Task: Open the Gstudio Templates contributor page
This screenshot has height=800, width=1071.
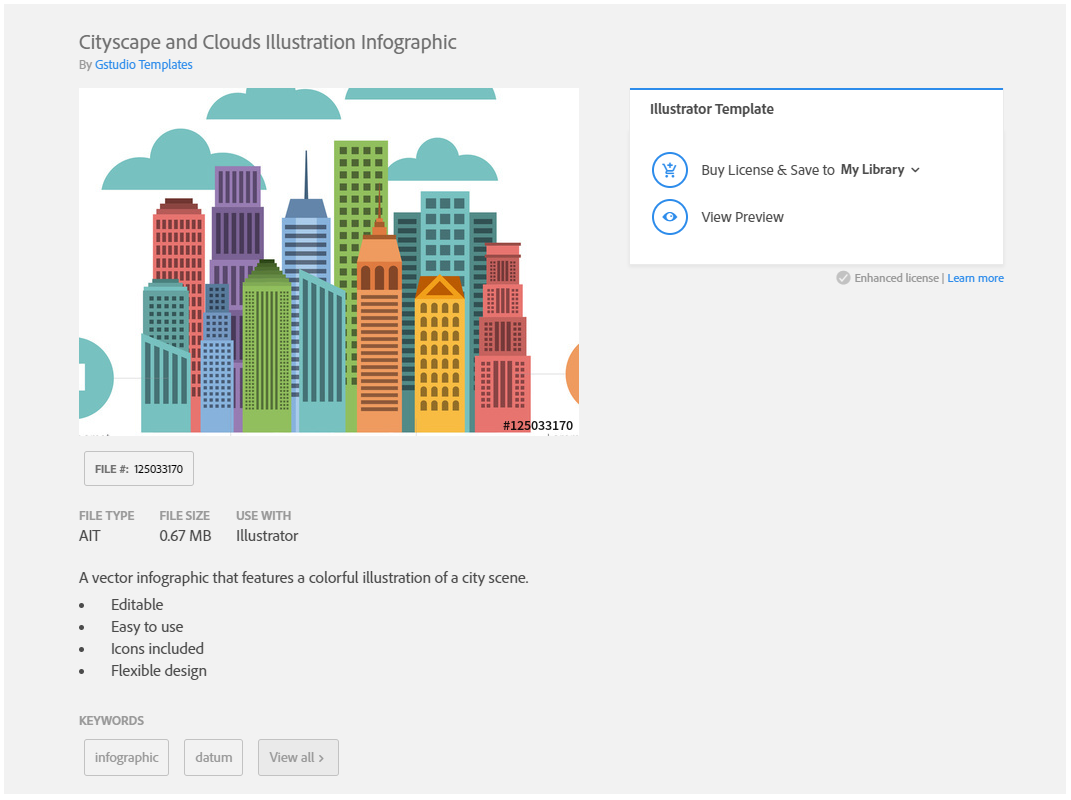Action: pos(143,64)
